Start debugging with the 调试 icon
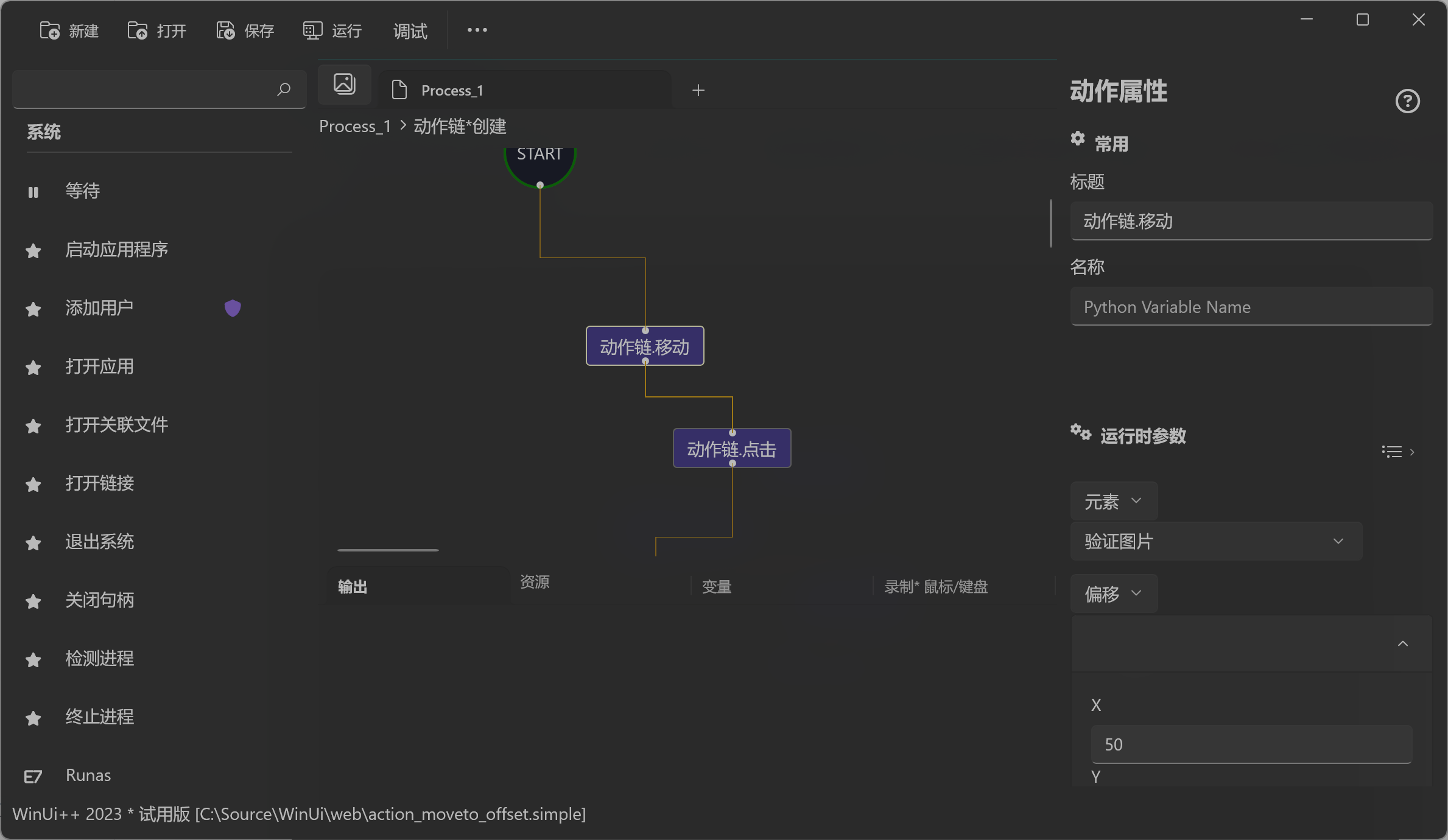The height and width of the screenshot is (840, 1448). (x=409, y=30)
